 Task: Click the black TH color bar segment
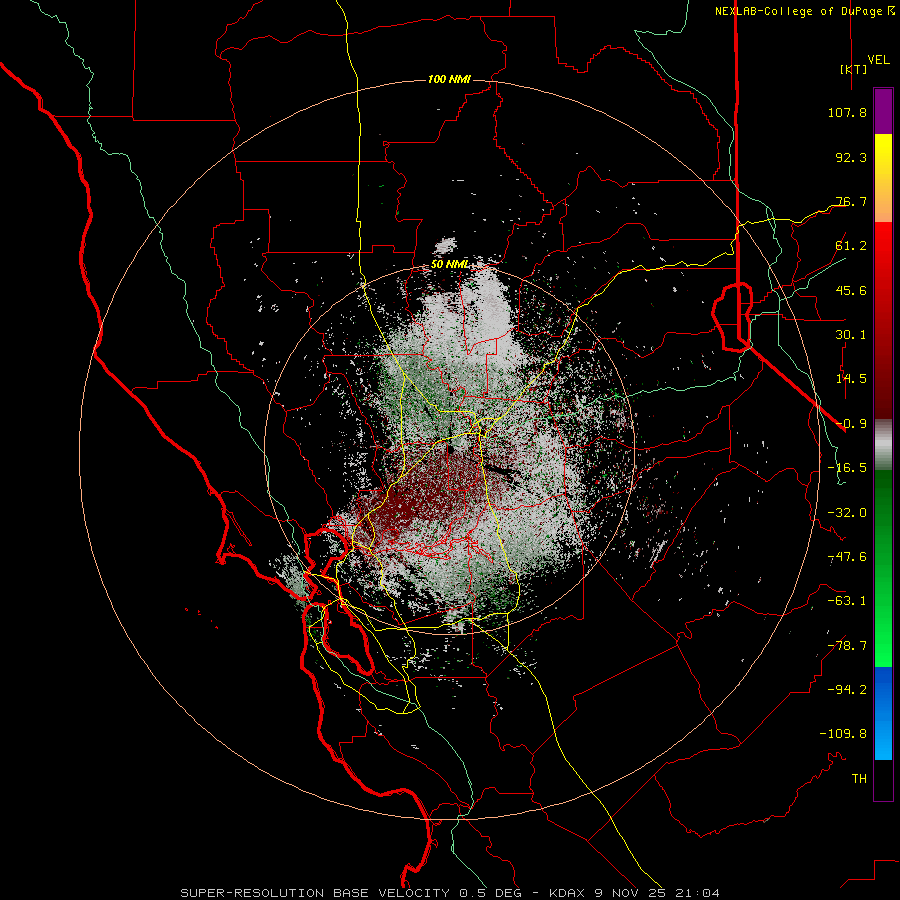coord(883,779)
